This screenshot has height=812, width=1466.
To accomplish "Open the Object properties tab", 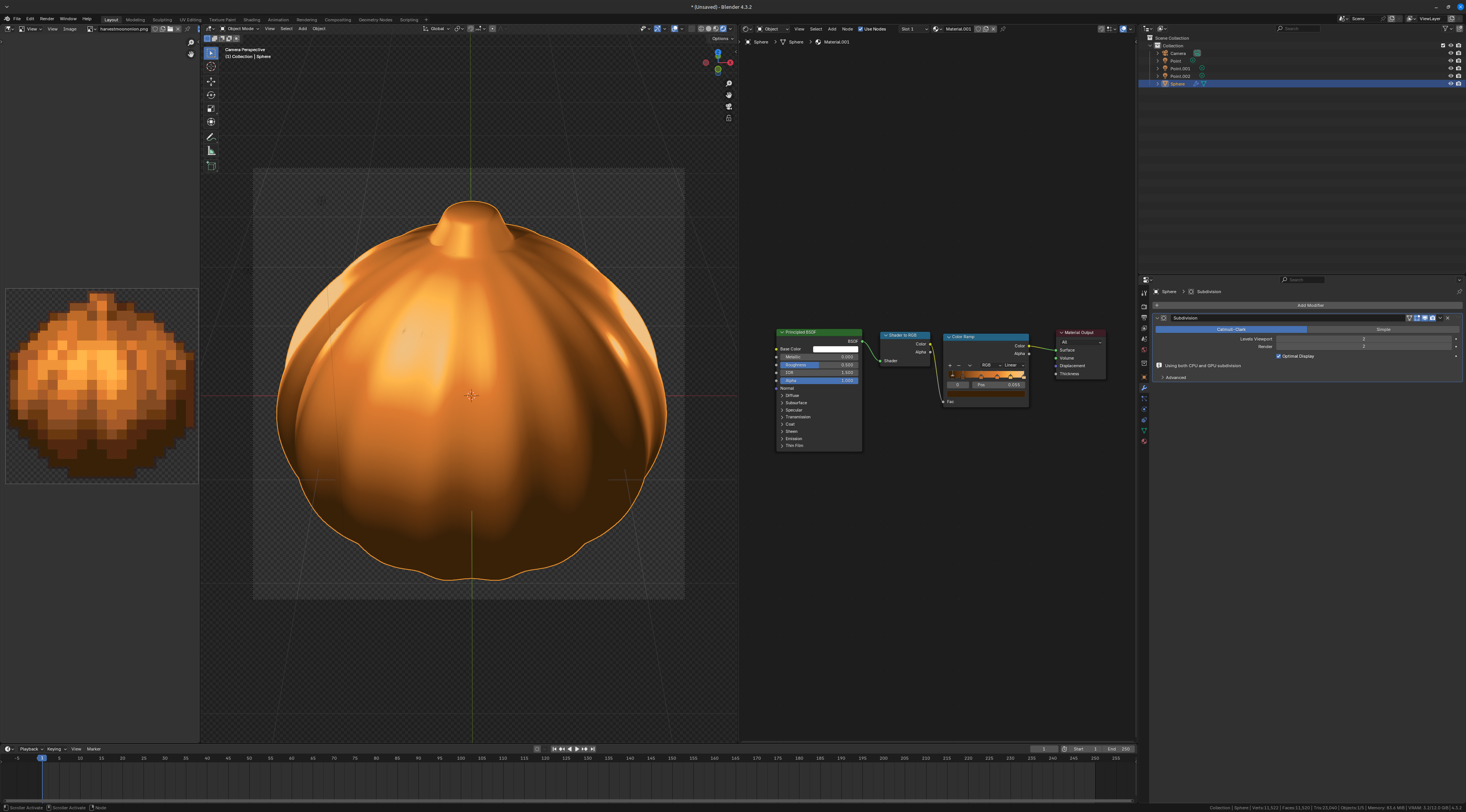I will (1144, 377).
